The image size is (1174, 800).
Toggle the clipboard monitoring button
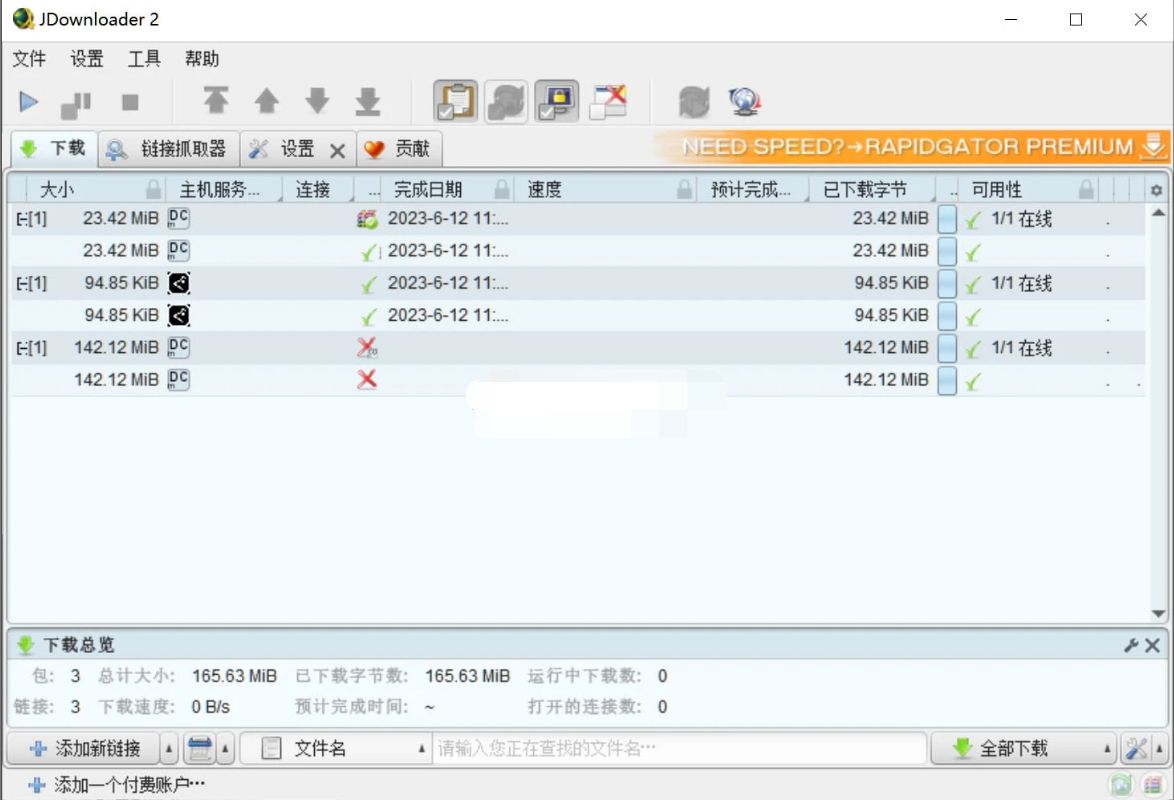point(455,101)
